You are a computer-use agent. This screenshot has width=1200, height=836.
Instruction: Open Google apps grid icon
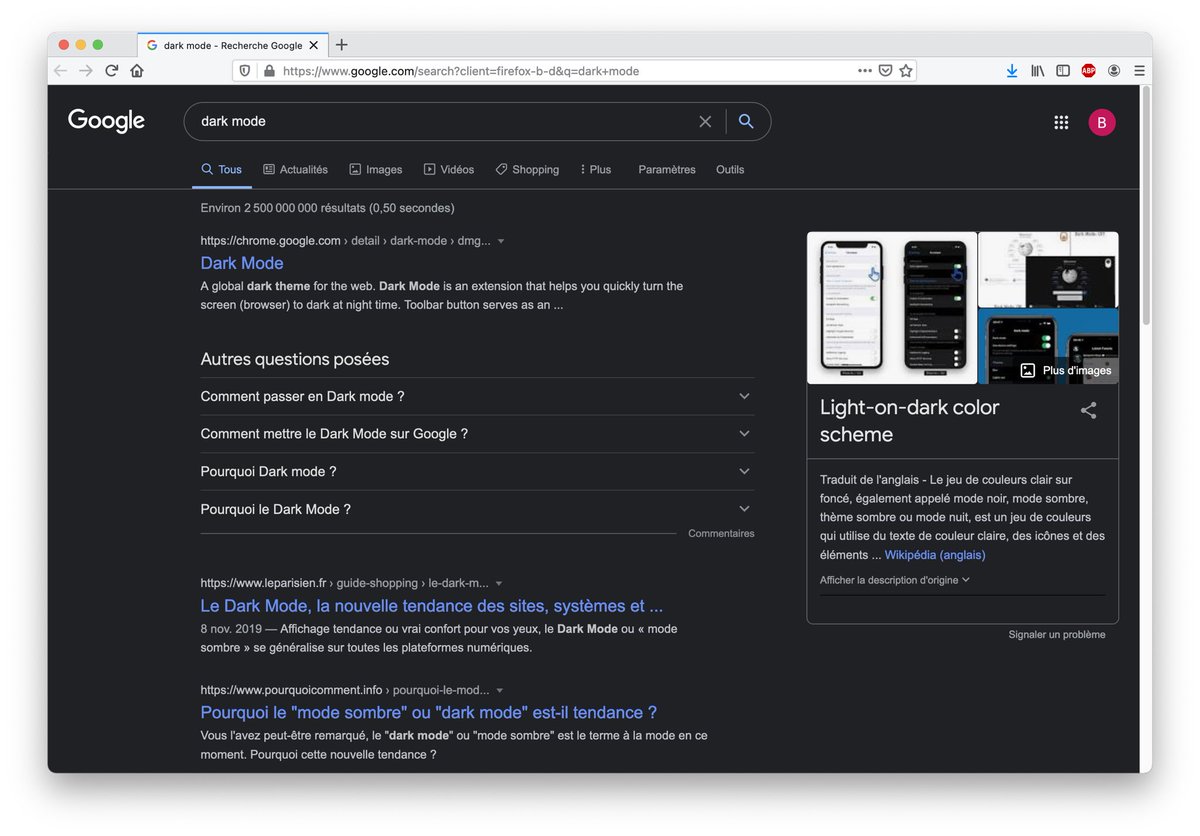coord(1061,122)
